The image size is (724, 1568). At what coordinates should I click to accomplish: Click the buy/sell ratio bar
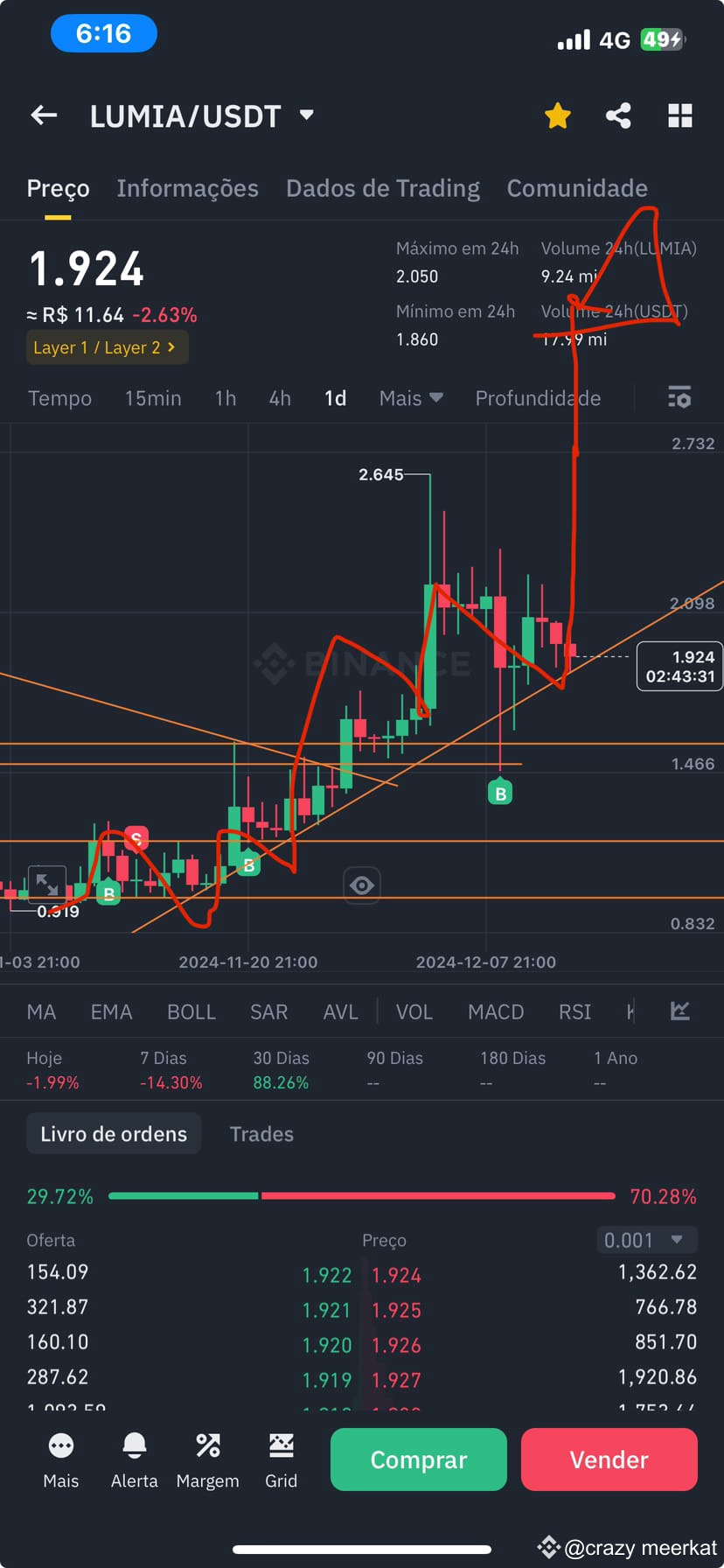[x=362, y=1195]
